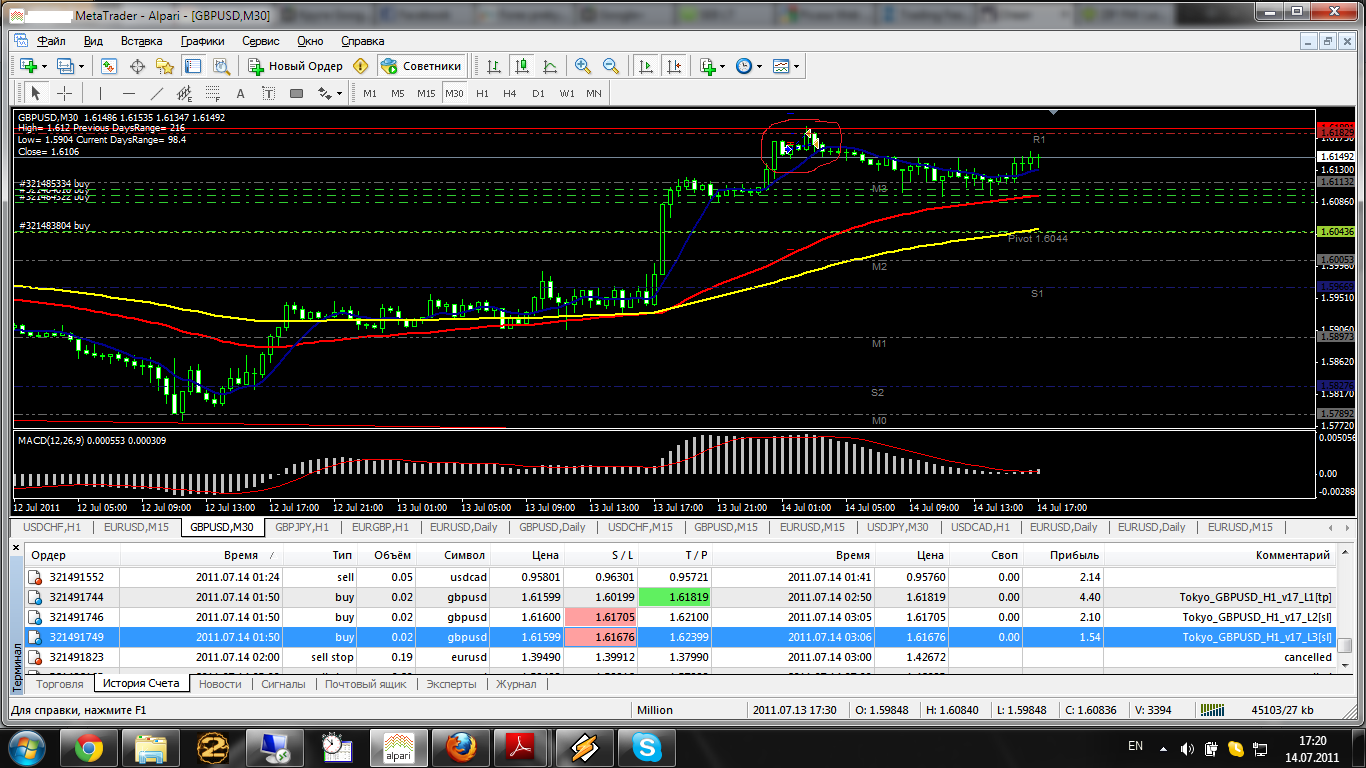The image size is (1366, 768).
Task: Show the Market Watch window icon
Action: (109, 66)
